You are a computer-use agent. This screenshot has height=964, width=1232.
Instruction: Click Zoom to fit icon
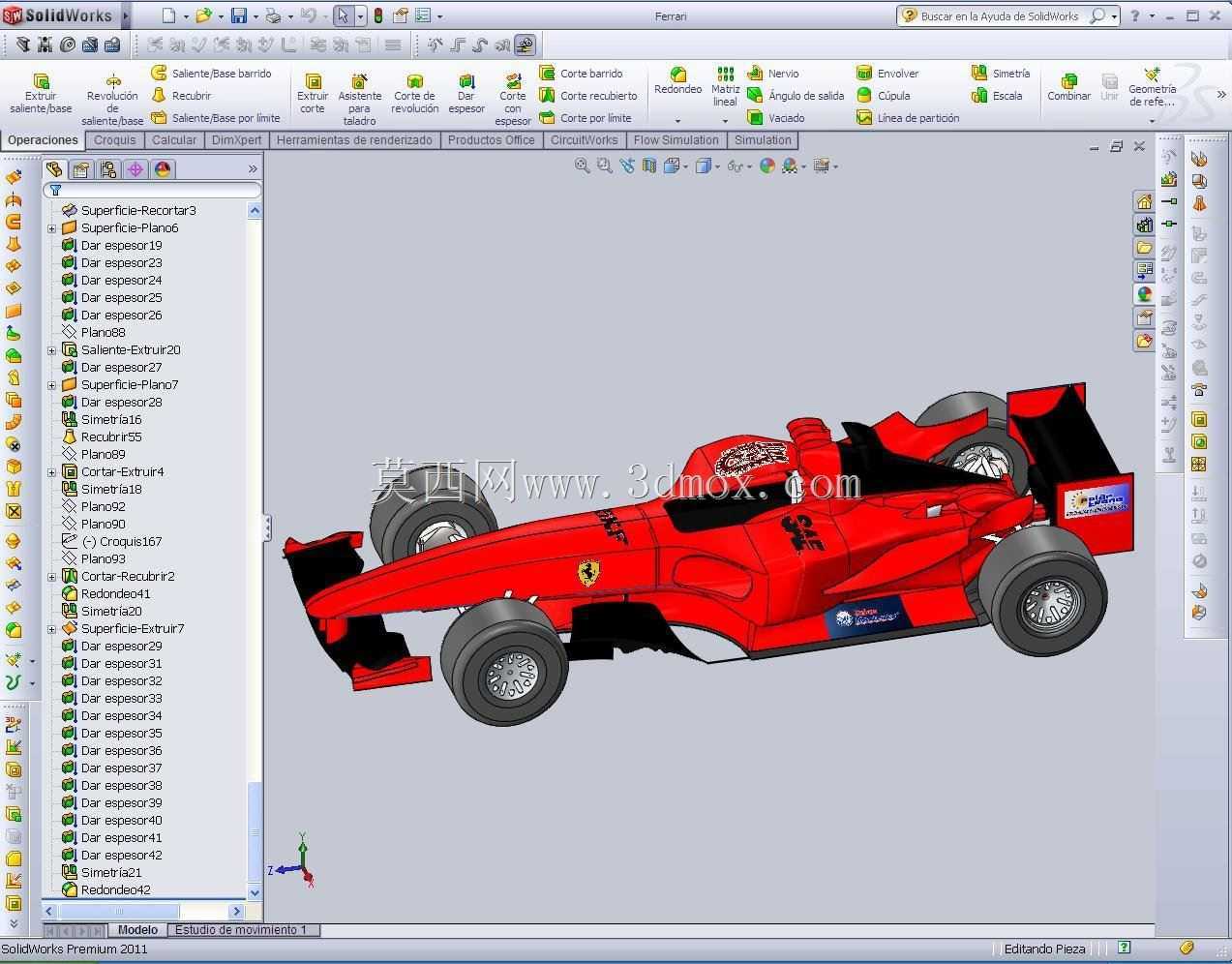coord(582,166)
